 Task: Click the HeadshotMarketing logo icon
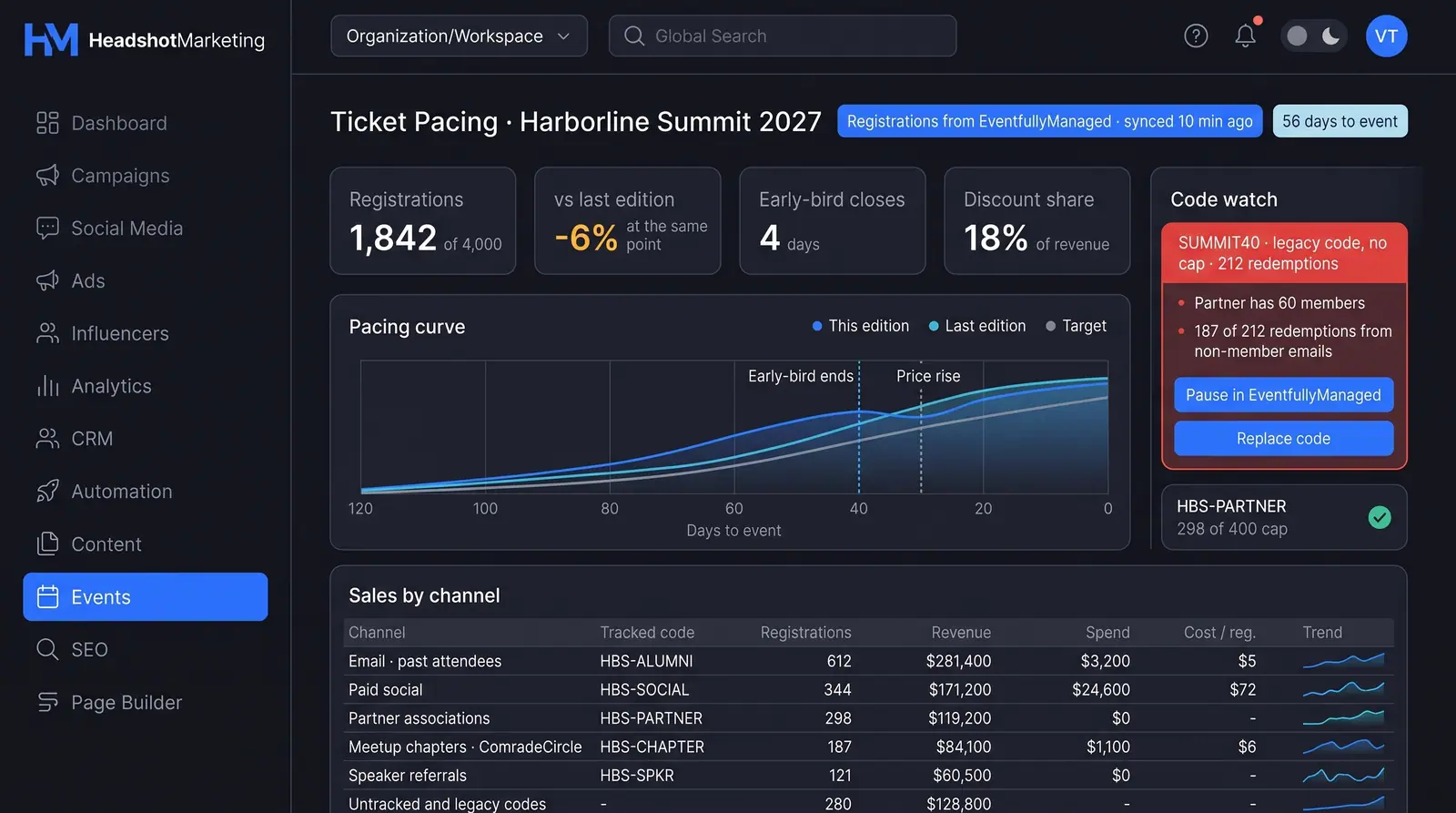tap(51, 40)
